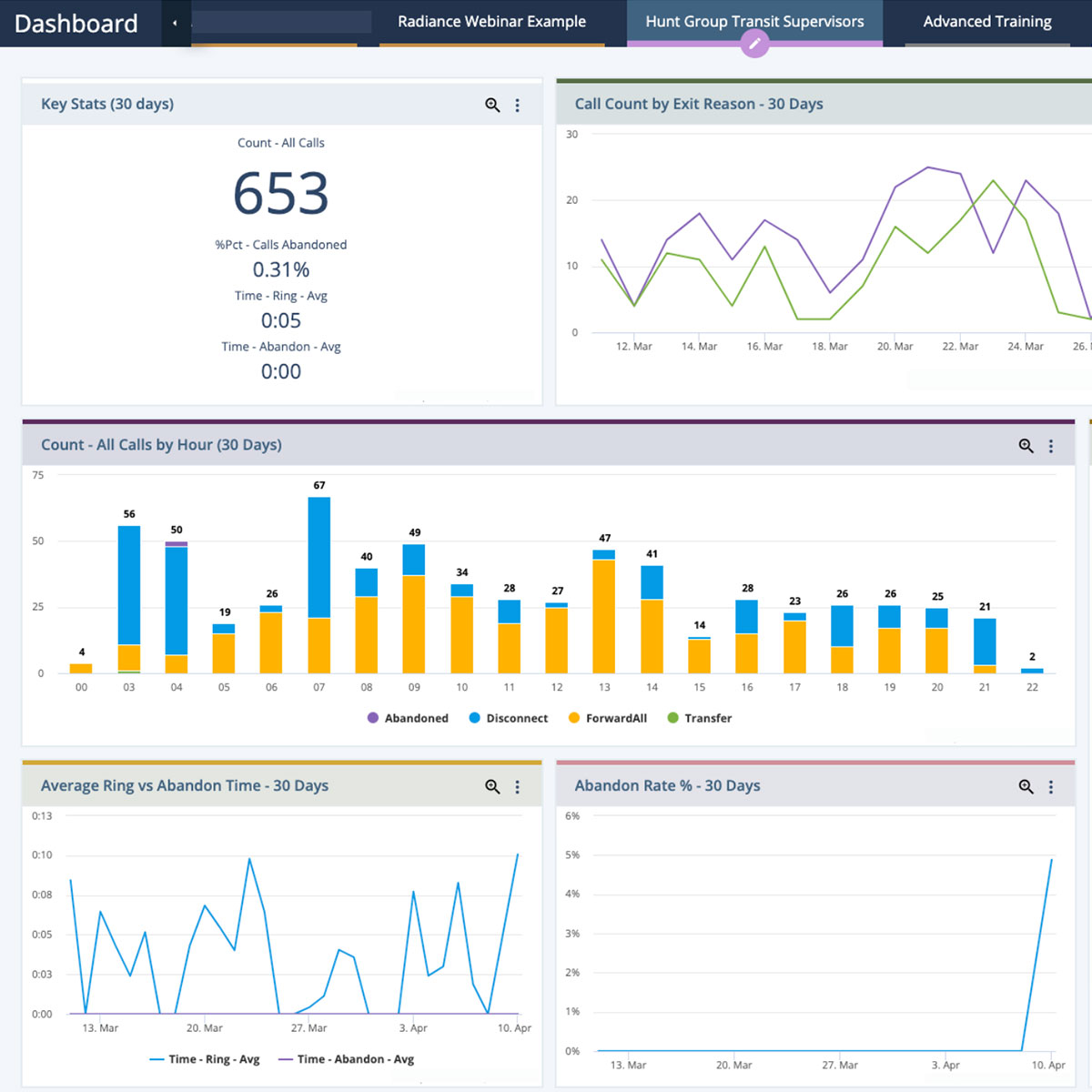Click the hour 15 bar labeled 14
The width and height of the screenshot is (1092, 1092).
pyautogui.click(x=700, y=655)
